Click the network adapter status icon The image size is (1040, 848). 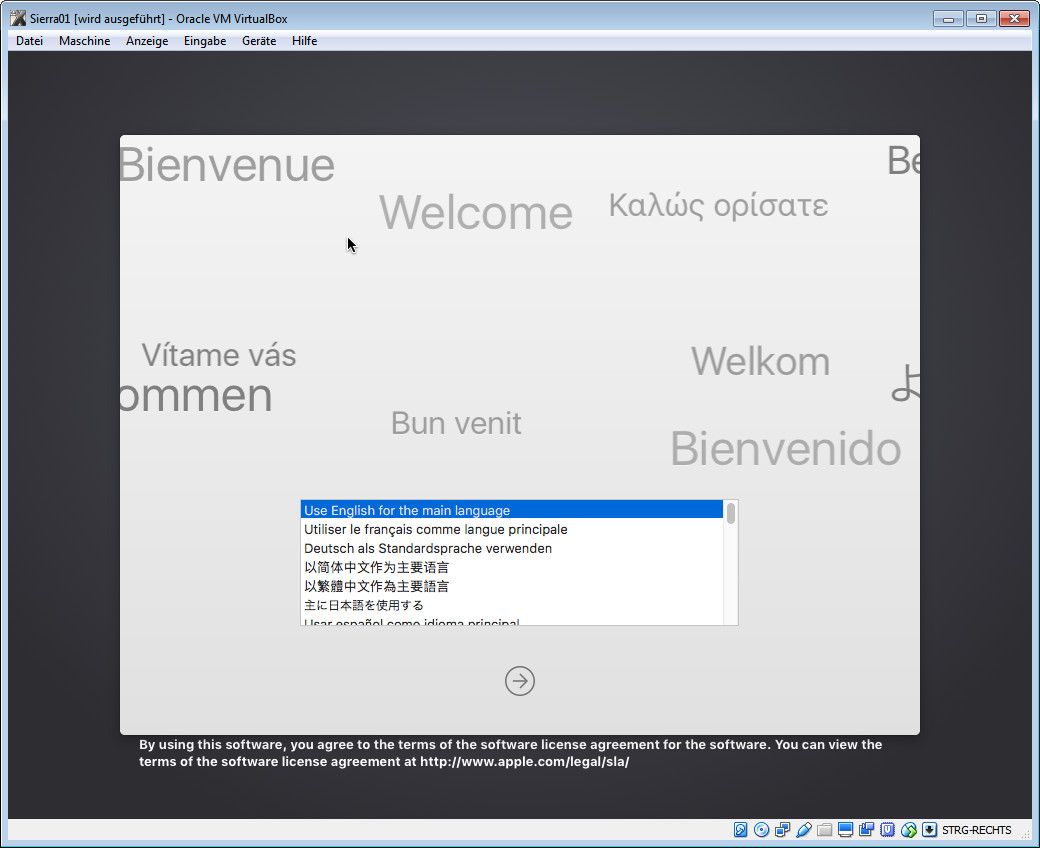click(783, 830)
